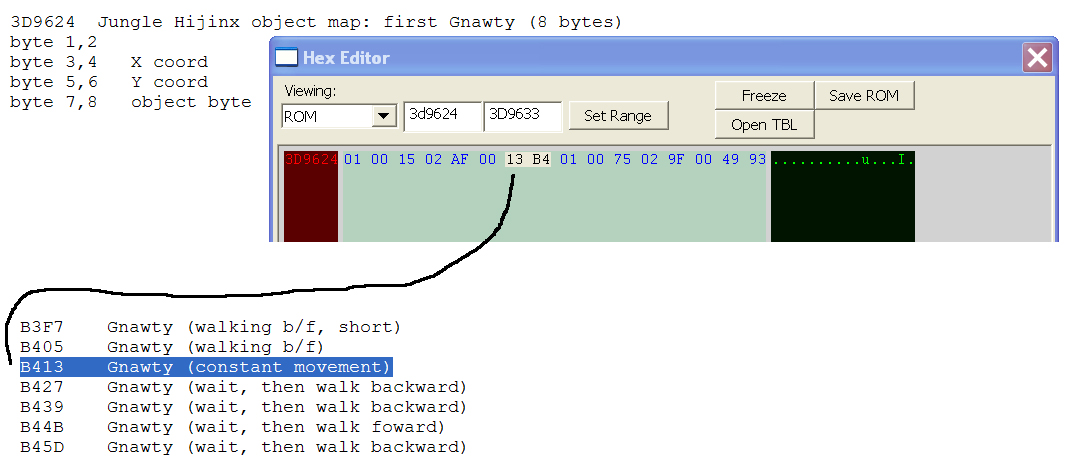Click the Save ROM button
This screenshot has height=474, width=1073.
(x=864, y=96)
